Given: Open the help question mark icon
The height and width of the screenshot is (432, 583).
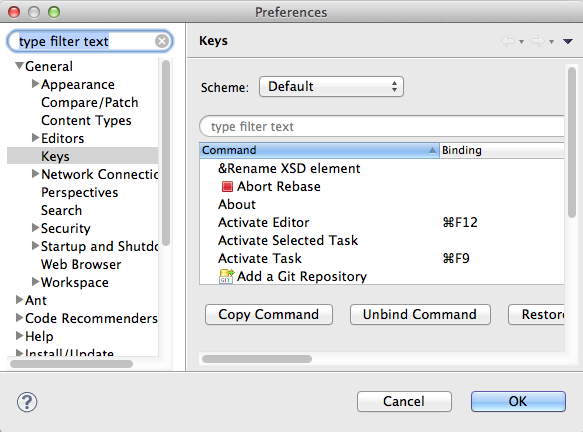Looking at the screenshot, I should 27,402.
